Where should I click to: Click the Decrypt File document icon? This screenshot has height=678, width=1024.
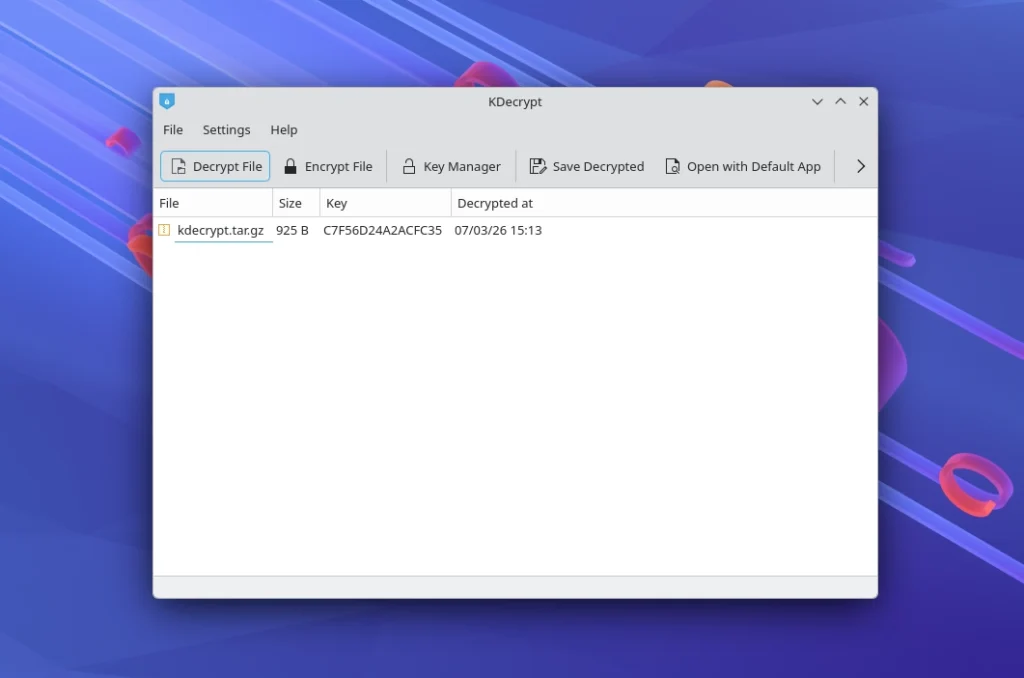point(178,167)
